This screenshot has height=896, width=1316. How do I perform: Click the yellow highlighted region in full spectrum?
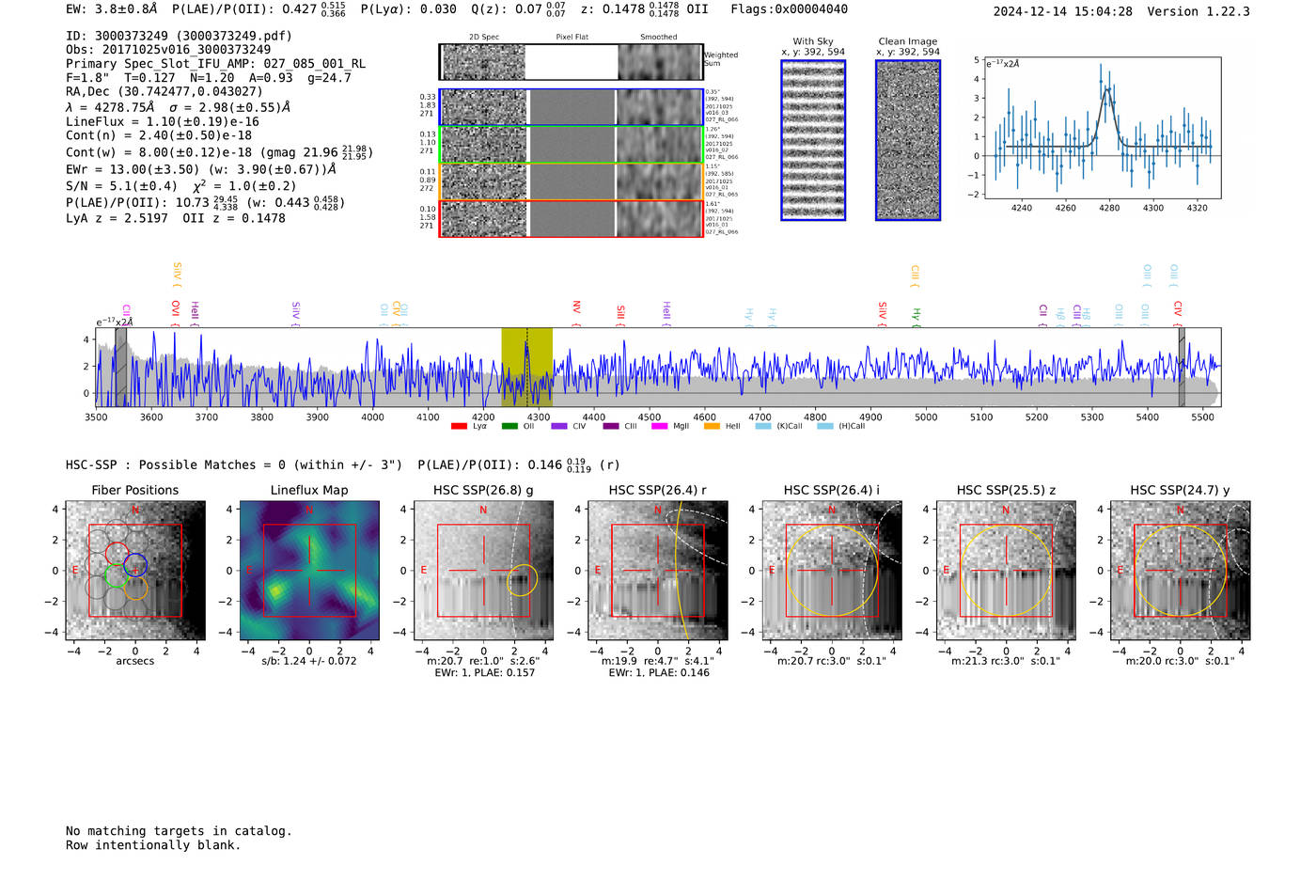(526, 368)
